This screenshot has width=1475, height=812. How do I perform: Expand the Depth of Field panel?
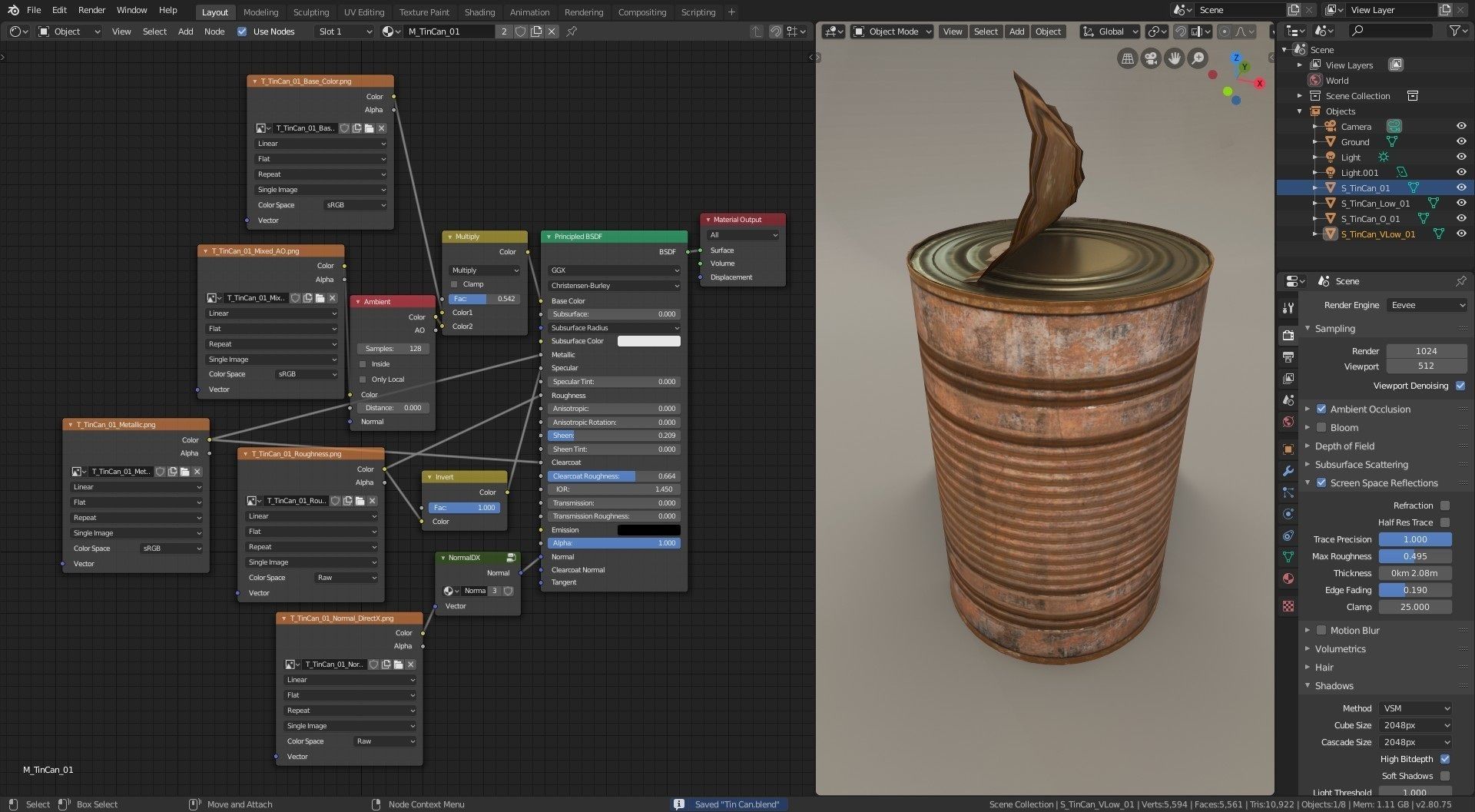1344,446
